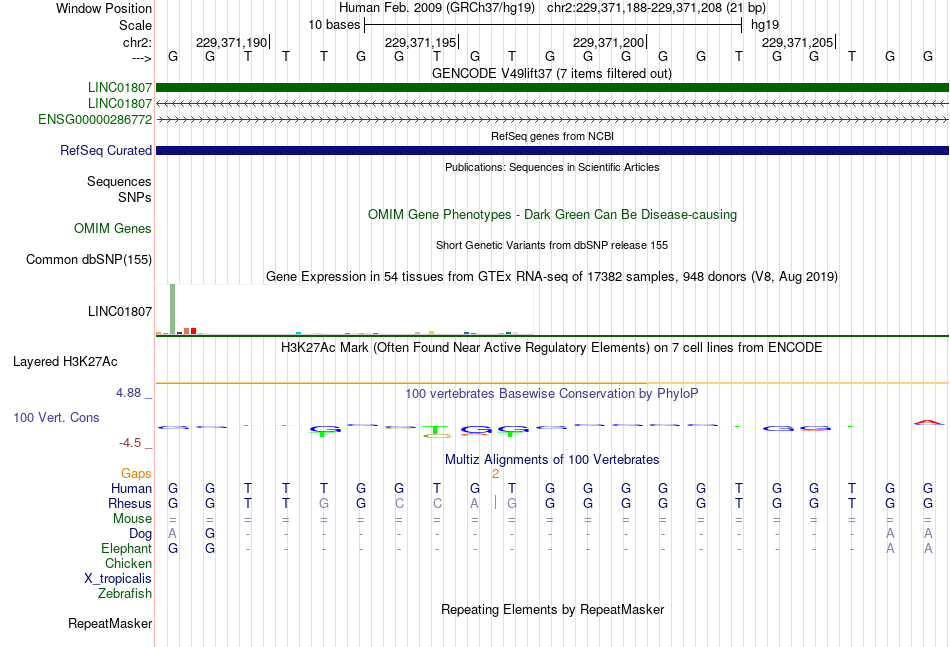Click the GENCODE V49lift37 track title

[552, 74]
